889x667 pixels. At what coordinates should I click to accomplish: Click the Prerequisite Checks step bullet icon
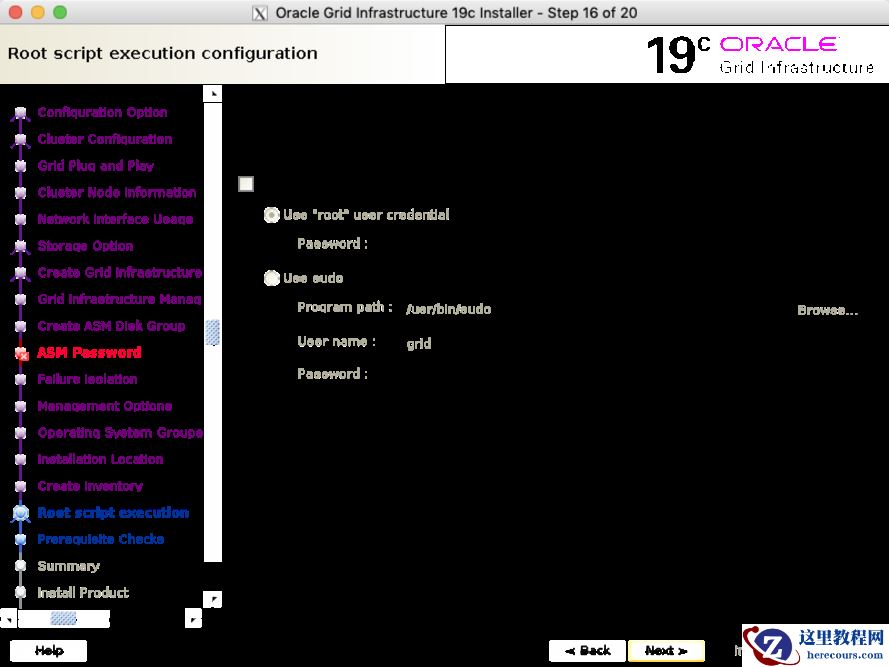(x=20, y=539)
